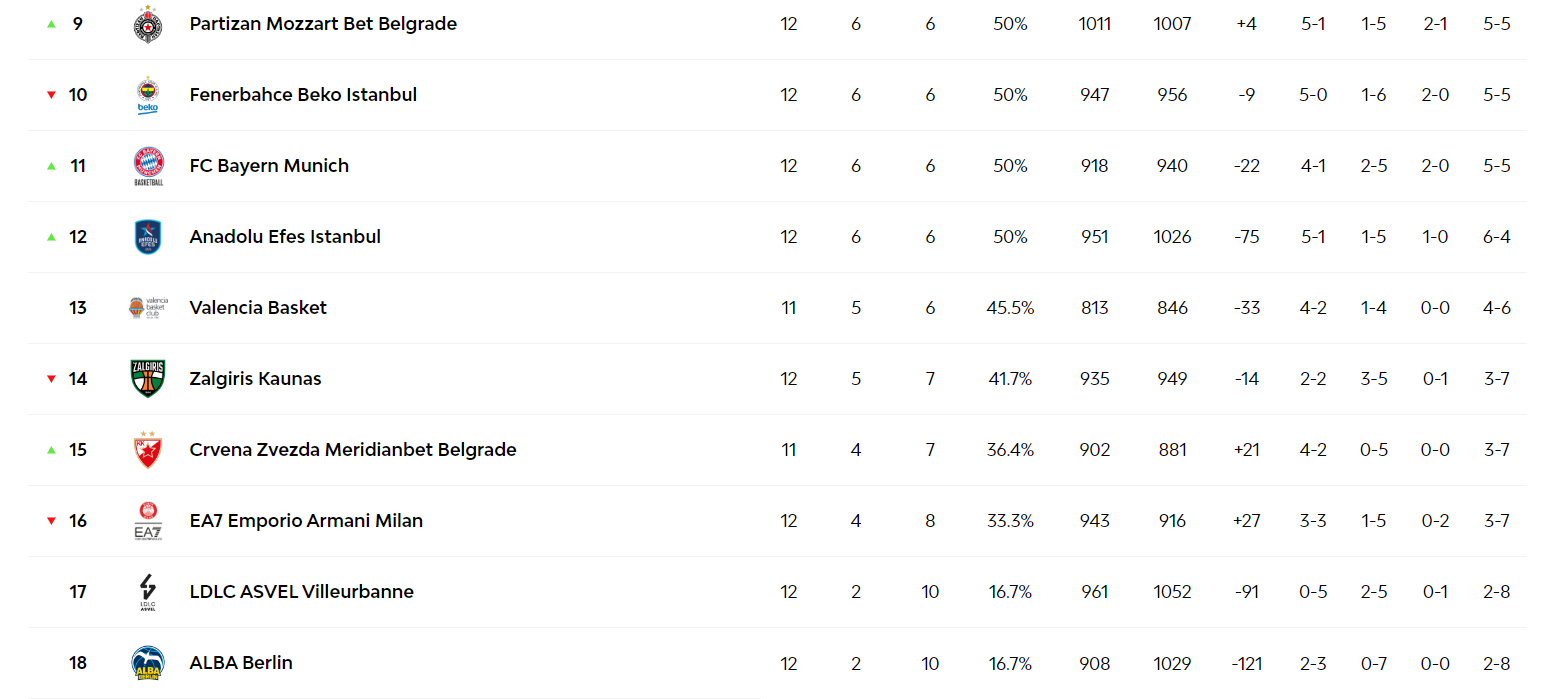The image size is (1564, 699).
Task: Click the Fenerbahce Beko Istanbul club logo
Action: 148,95
